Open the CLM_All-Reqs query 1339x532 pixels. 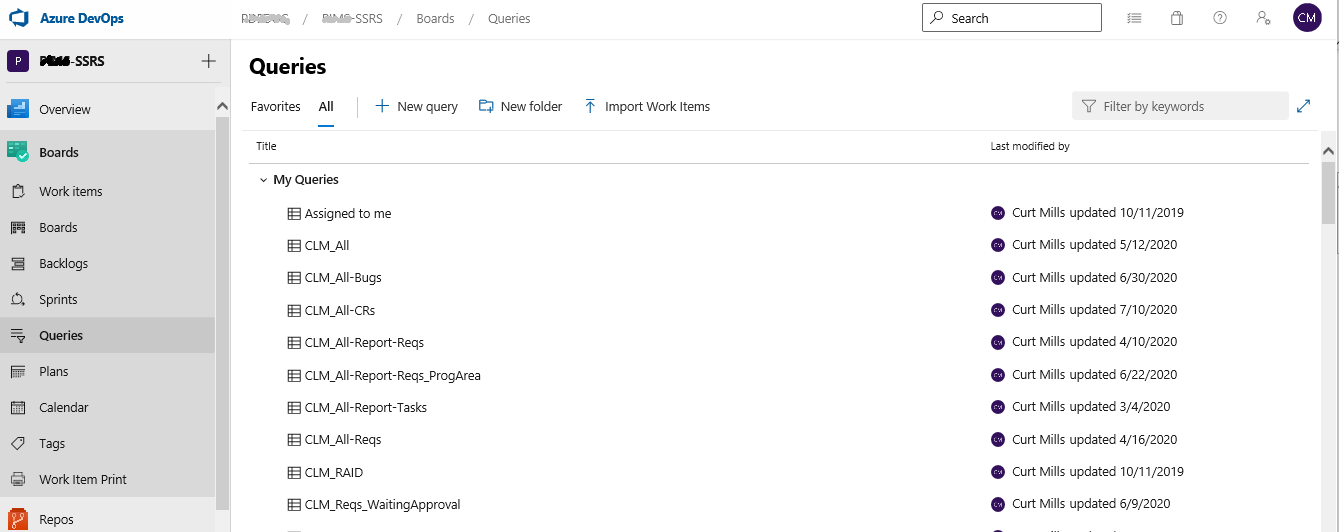coord(343,439)
